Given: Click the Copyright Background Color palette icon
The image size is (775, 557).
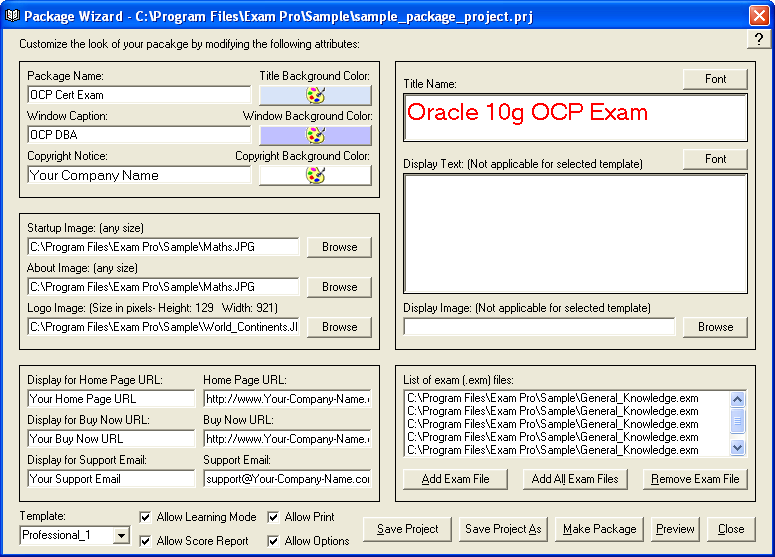Looking at the screenshot, I should [315, 175].
